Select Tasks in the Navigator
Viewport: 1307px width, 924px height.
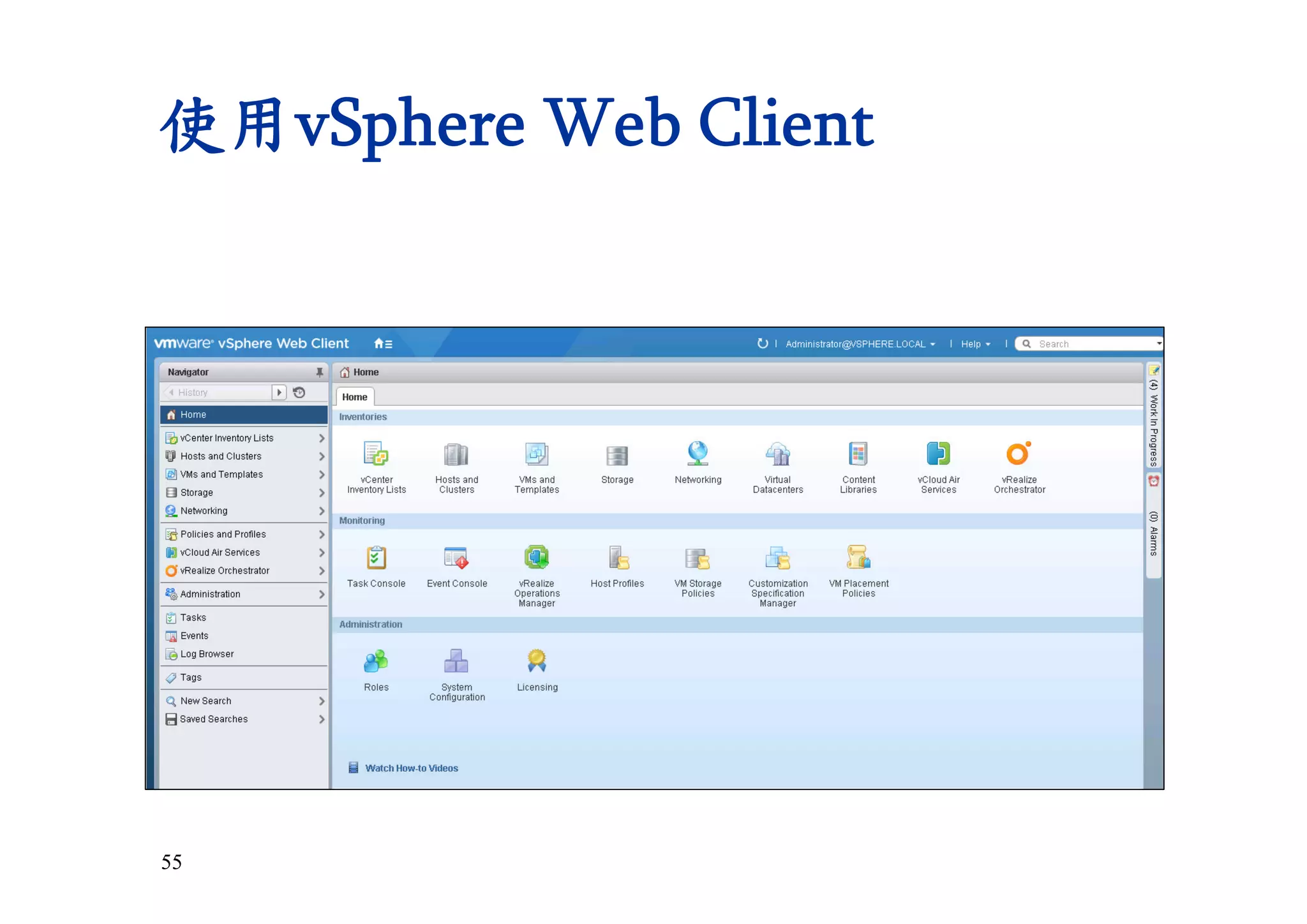tap(244, 618)
